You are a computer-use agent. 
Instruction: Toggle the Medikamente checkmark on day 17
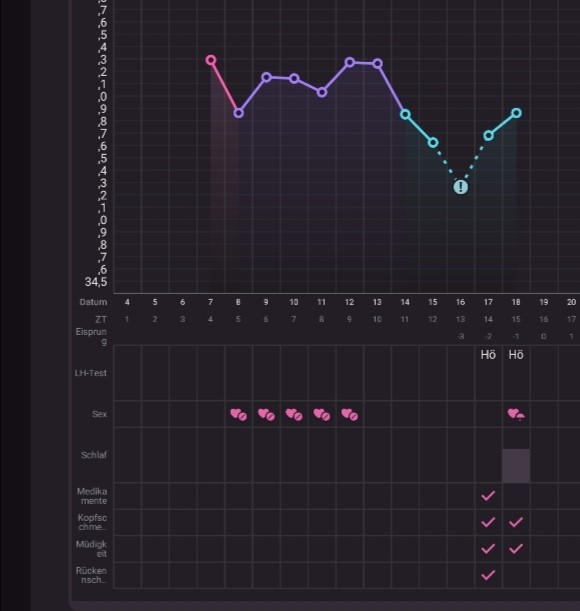click(x=488, y=496)
